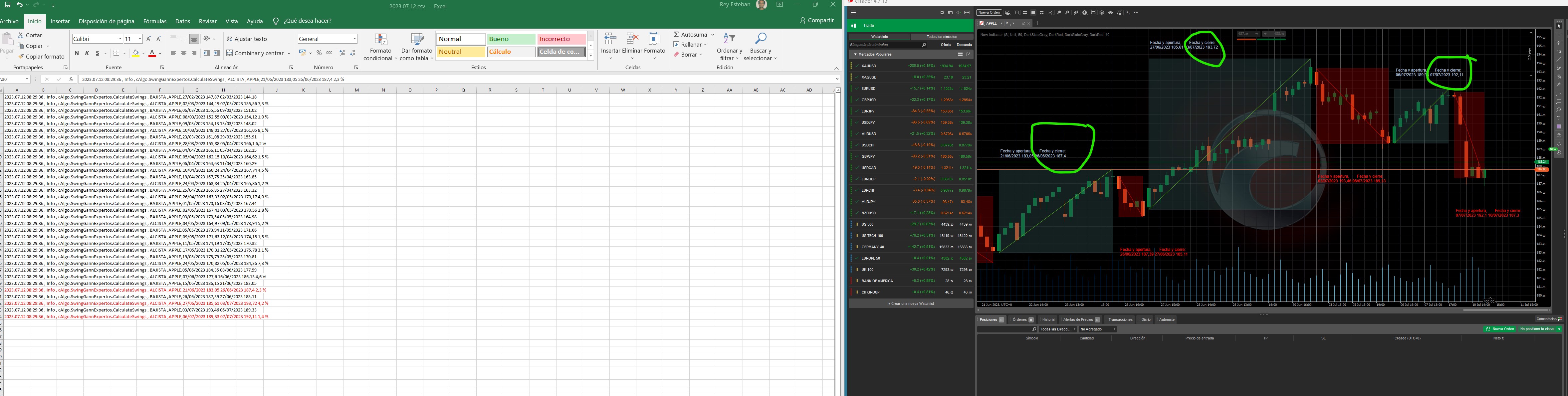Open the Fórmulas ribbon tab
The width and height of the screenshot is (1568, 396).
coord(155,21)
